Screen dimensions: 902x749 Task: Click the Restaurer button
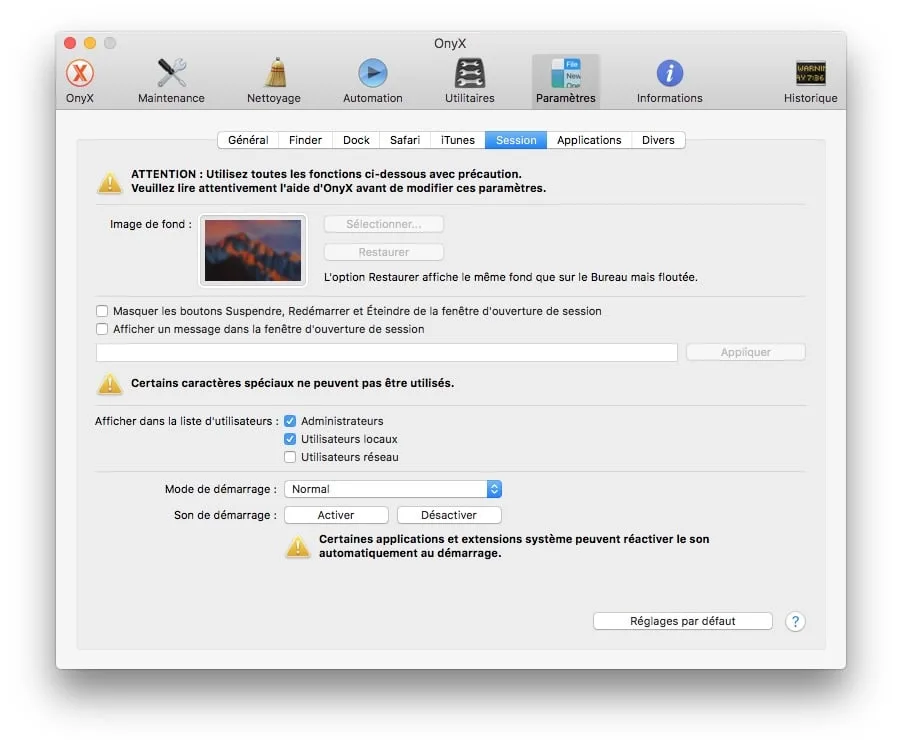click(x=384, y=252)
